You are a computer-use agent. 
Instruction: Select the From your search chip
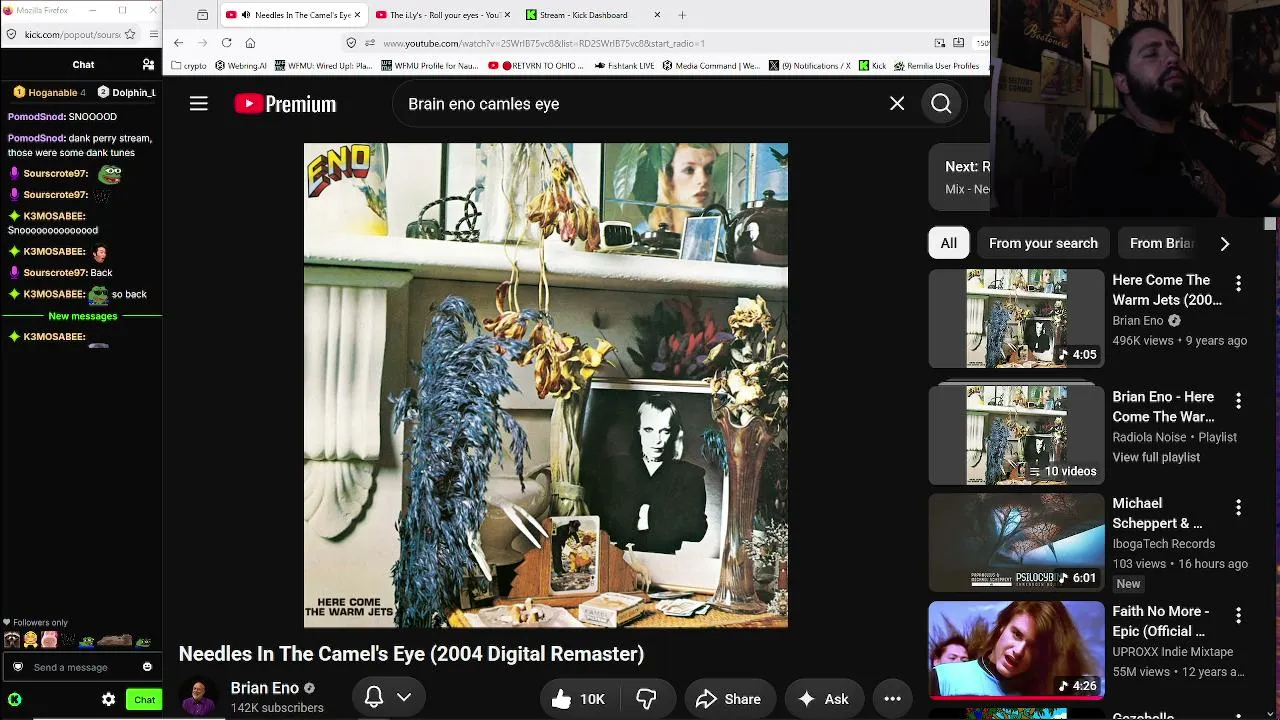(x=1043, y=243)
